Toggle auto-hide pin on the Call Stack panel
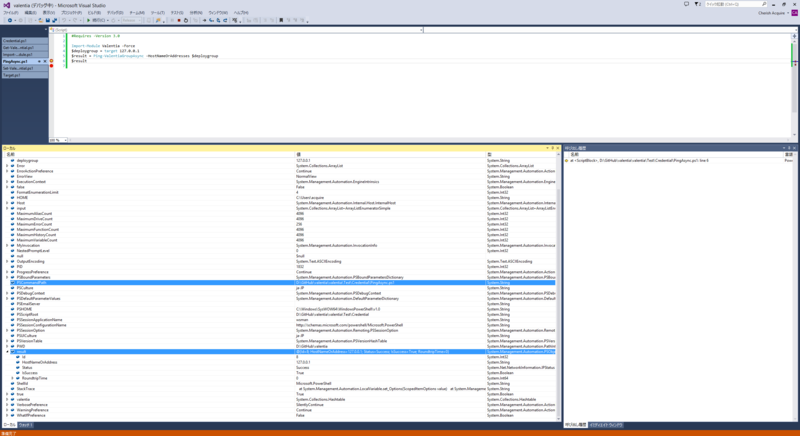 click(789, 148)
